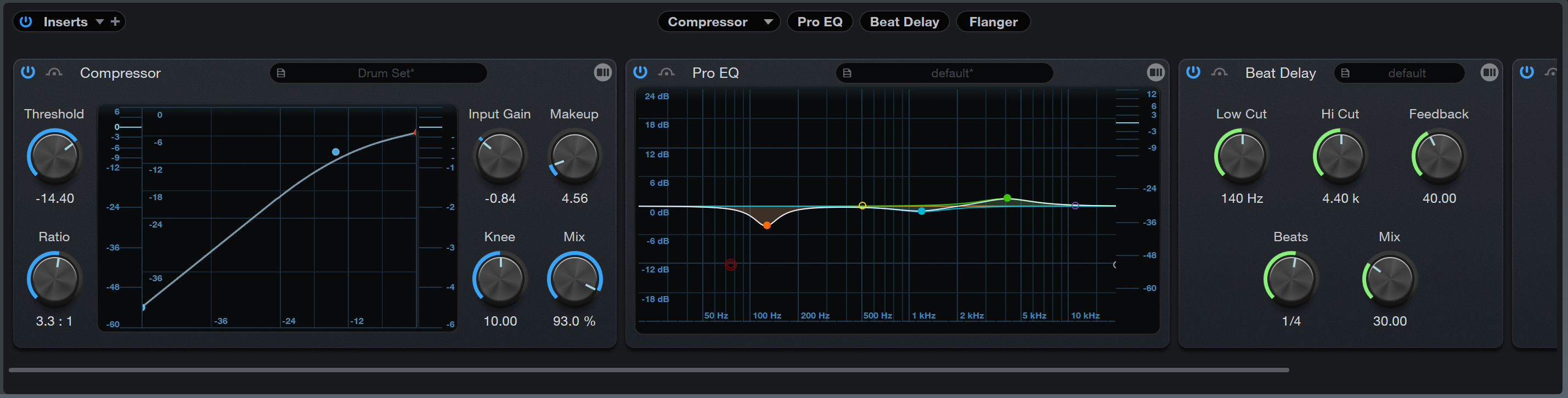Open the Pro EQ default preset field

(945, 73)
